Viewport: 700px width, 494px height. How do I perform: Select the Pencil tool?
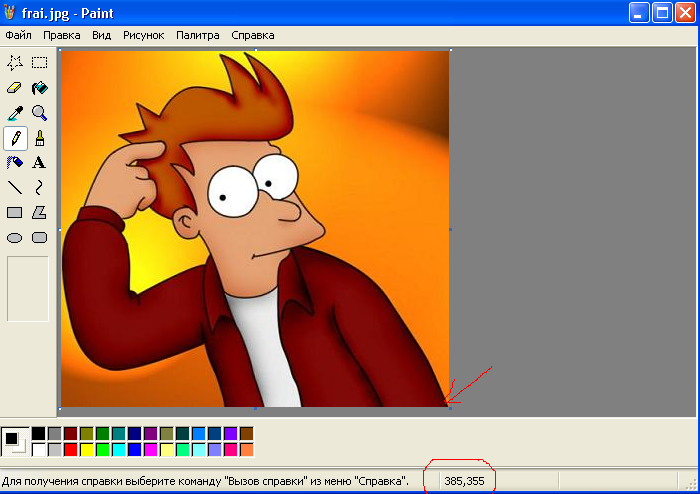(15, 138)
